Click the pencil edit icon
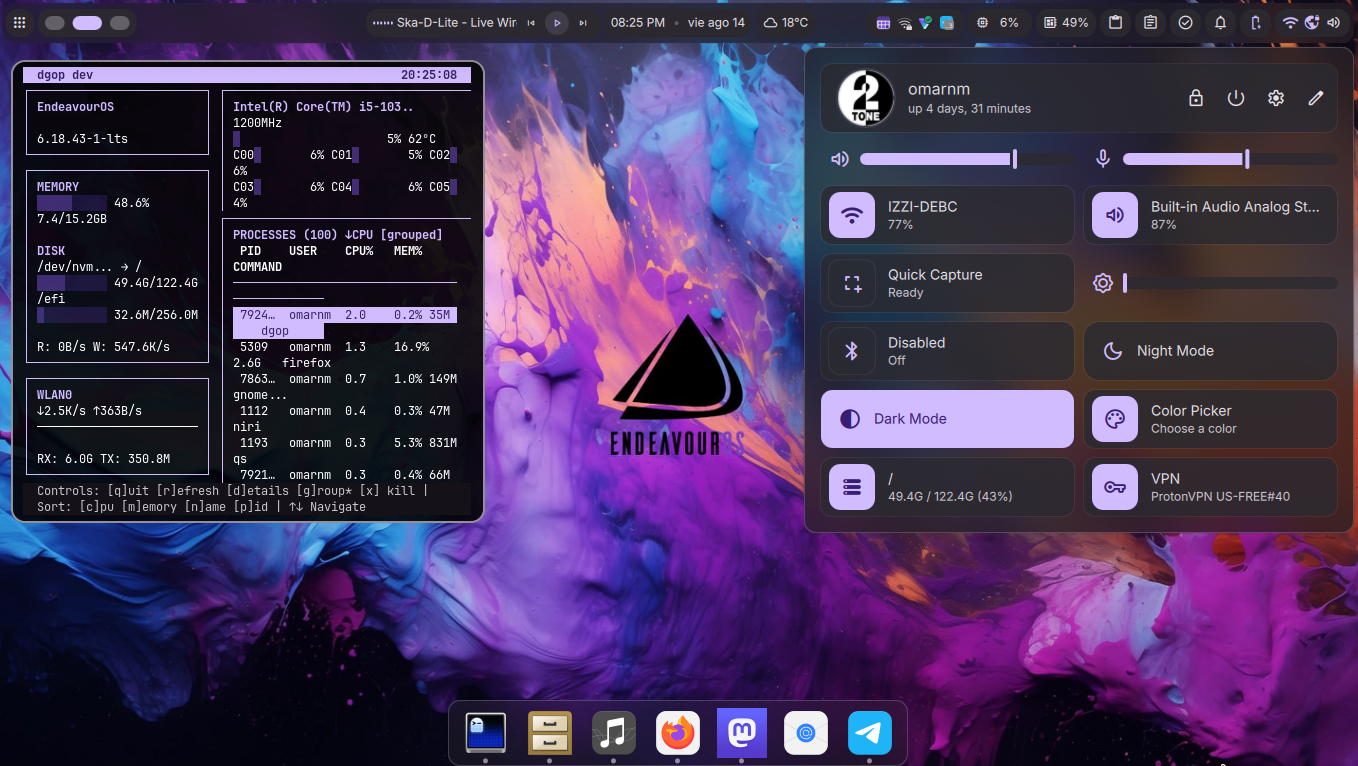The image size is (1358, 766). pos(1316,98)
